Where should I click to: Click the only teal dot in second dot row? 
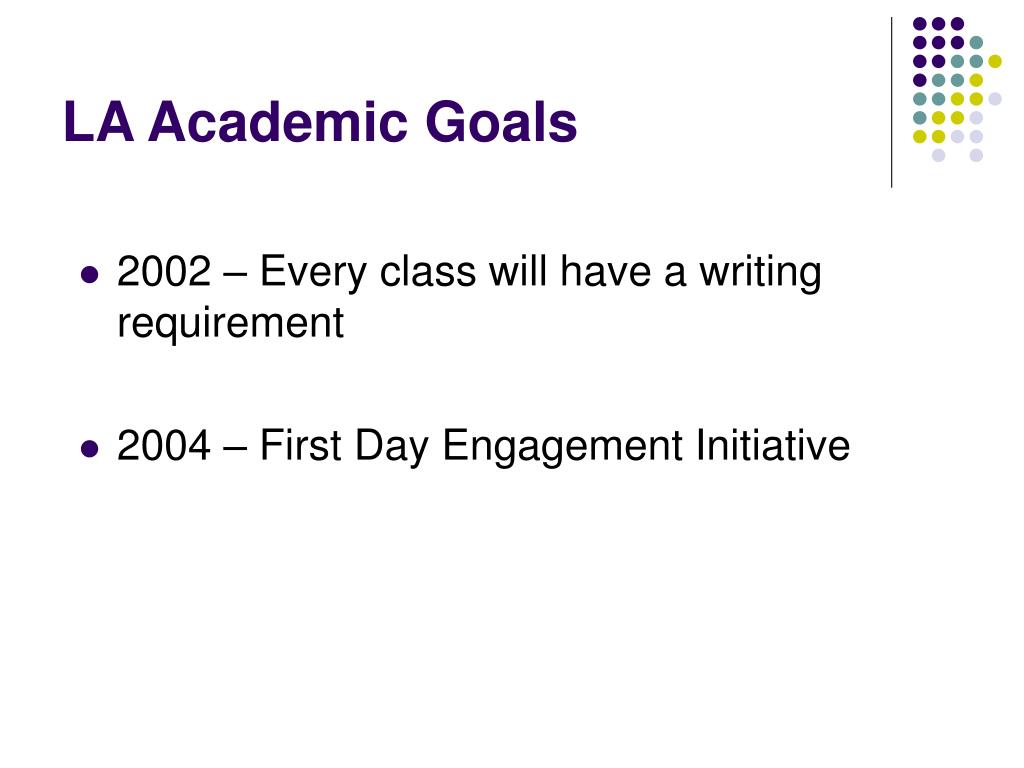click(x=976, y=43)
